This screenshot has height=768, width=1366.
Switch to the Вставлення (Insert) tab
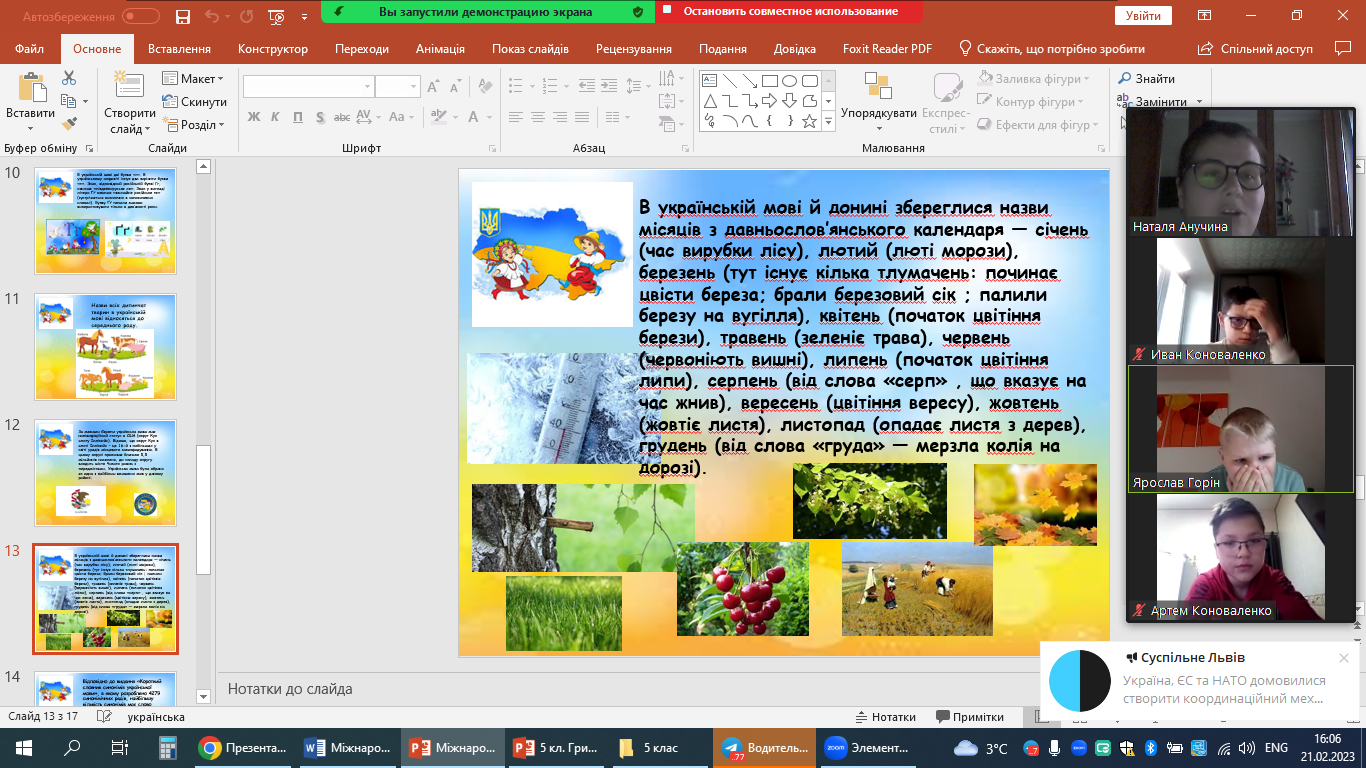point(179,49)
